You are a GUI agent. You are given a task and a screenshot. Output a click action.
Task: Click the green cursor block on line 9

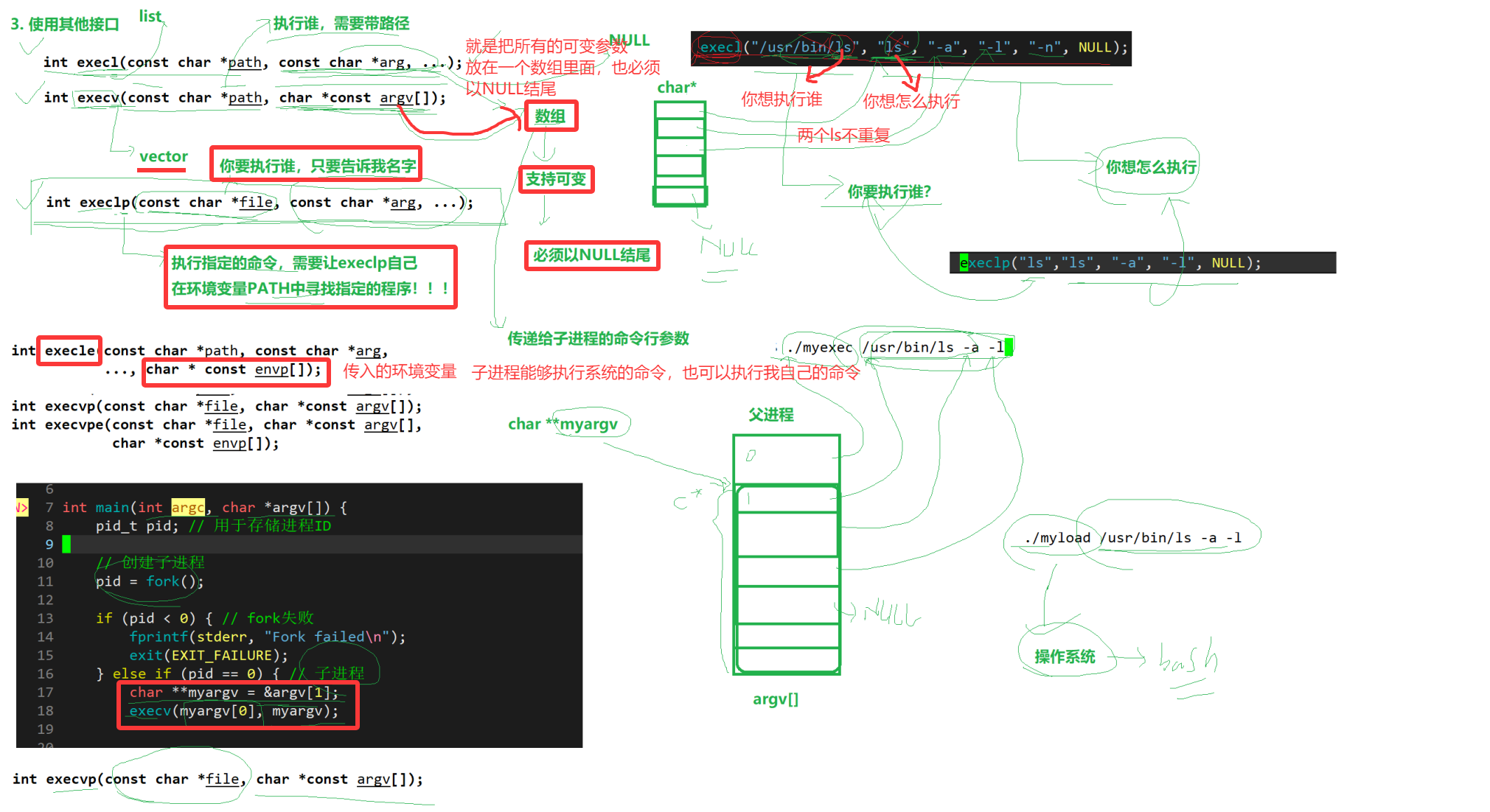[66, 545]
